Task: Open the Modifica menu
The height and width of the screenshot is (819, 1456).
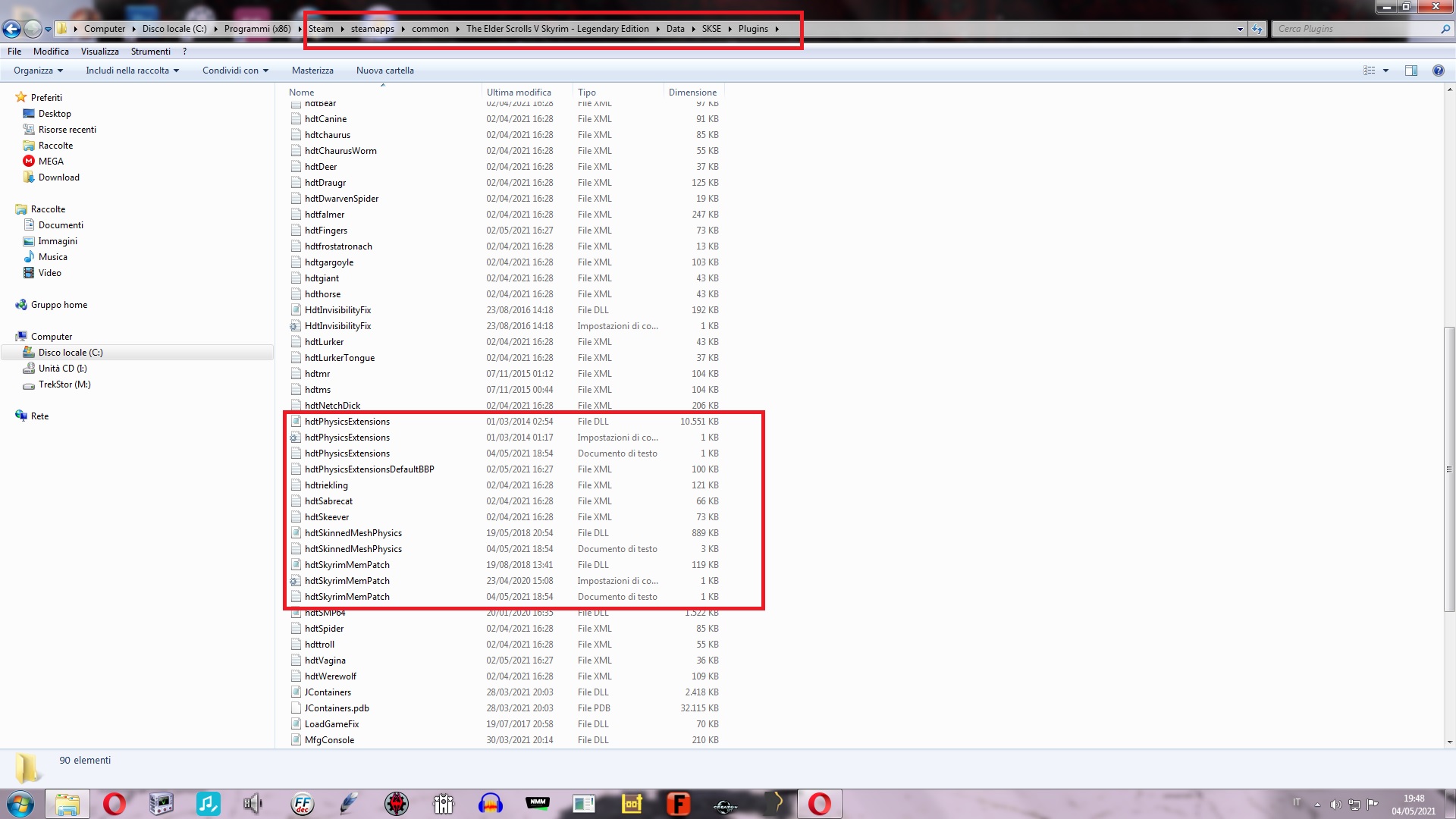Action: [51, 52]
